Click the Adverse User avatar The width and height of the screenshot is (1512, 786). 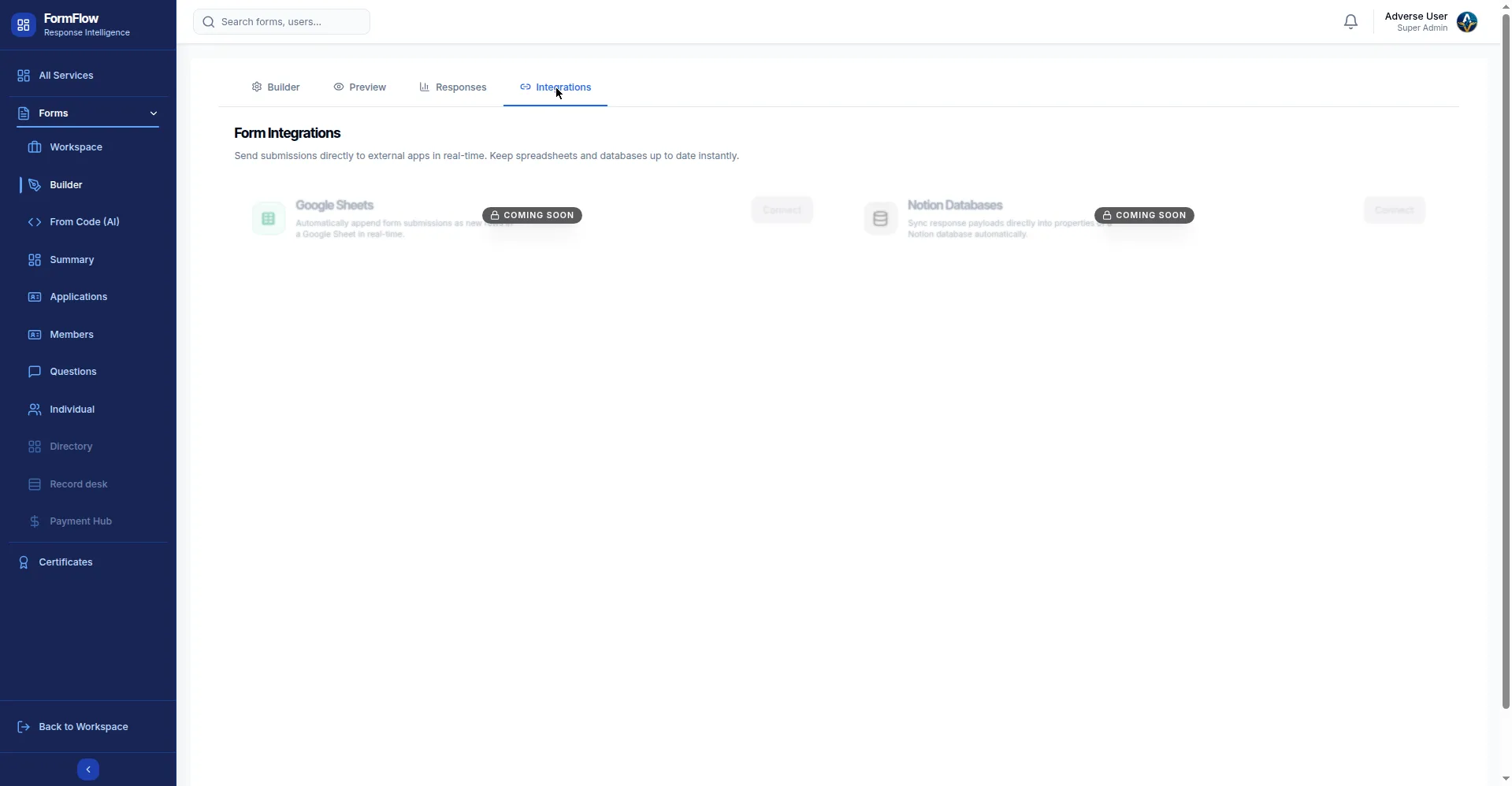pos(1467,22)
